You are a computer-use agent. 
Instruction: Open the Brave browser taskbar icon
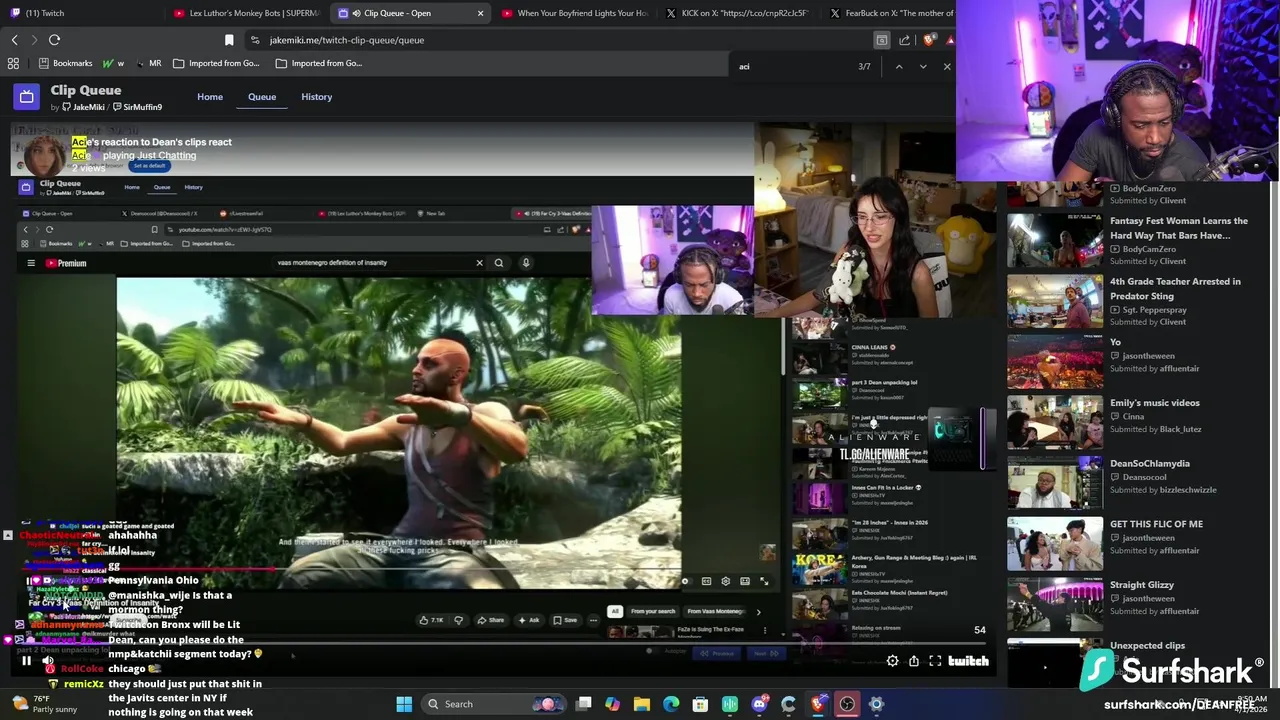[818, 704]
